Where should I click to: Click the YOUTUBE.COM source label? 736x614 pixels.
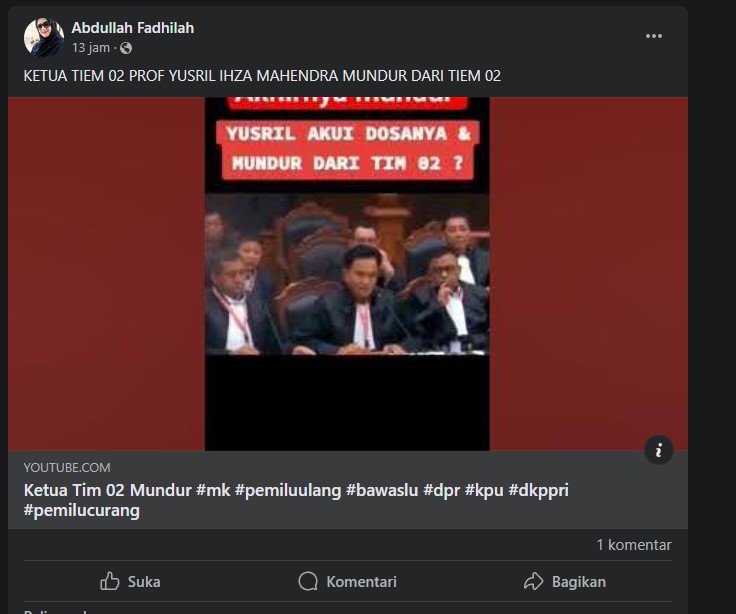(x=67, y=468)
